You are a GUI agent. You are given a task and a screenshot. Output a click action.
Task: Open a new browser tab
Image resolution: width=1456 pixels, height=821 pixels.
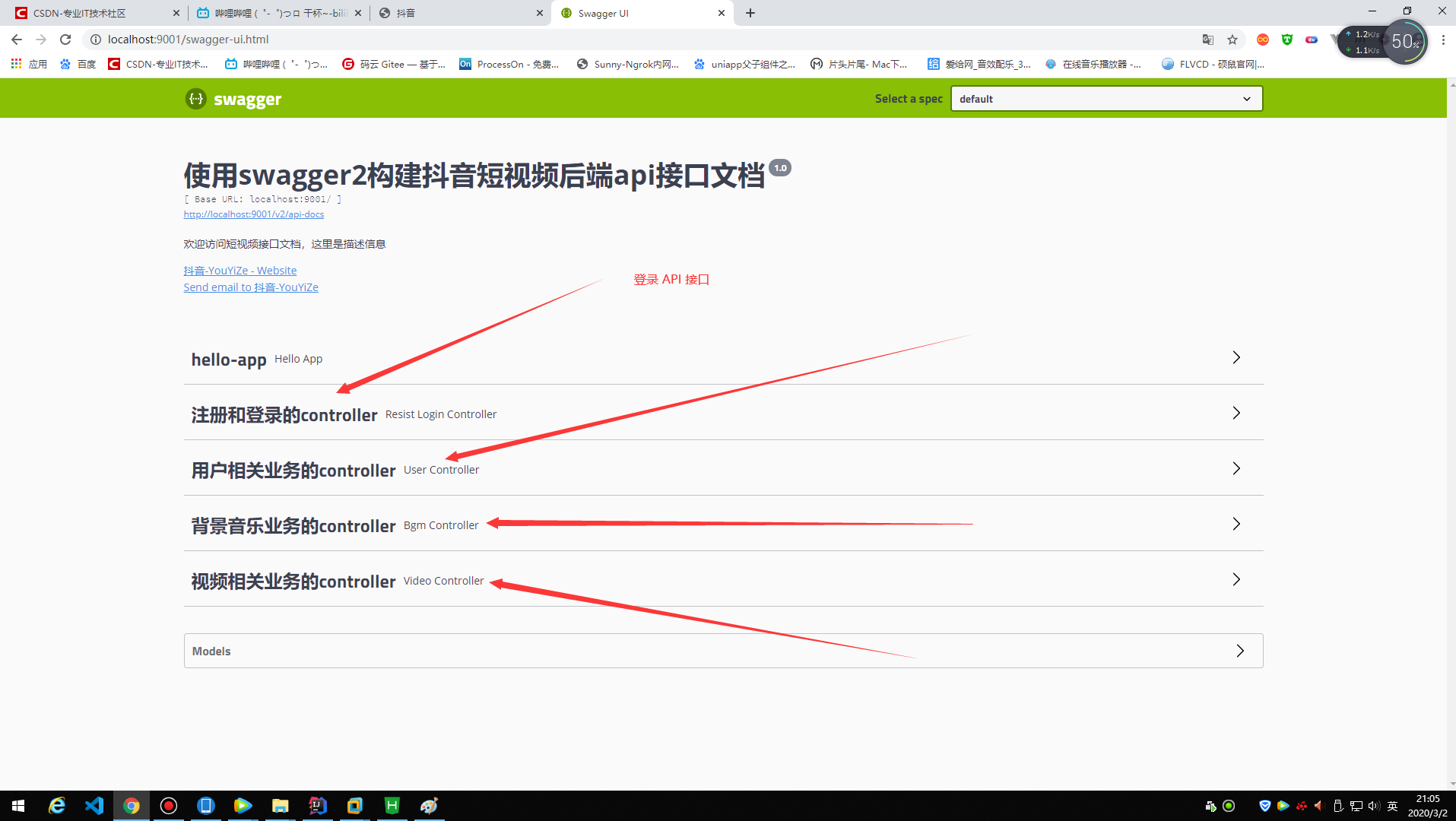tap(750, 13)
